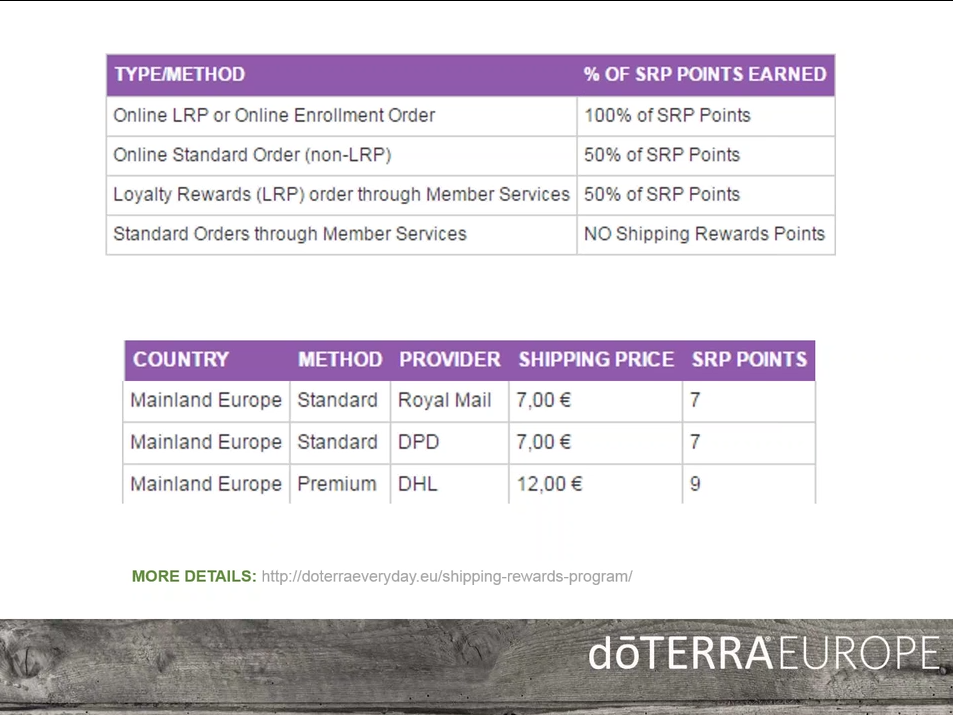Click the Online LRP or Online Enrollment Order row
Image resolution: width=953 pixels, height=715 pixels.
click(x=470, y=116)
